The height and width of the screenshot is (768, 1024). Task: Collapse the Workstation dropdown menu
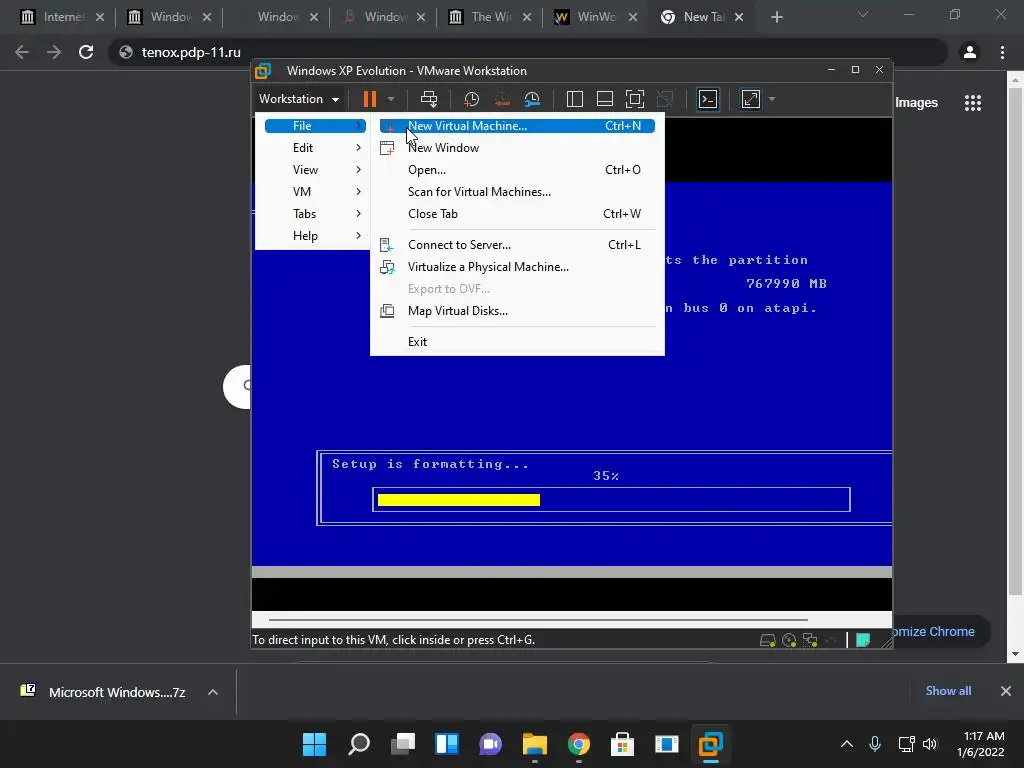[x=299, y=99]
